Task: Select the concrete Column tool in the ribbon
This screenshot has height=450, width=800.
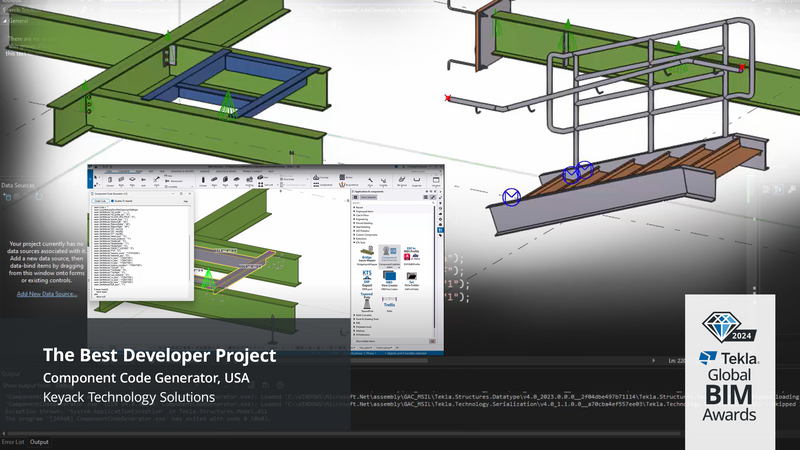Action: tap(203, 182)
